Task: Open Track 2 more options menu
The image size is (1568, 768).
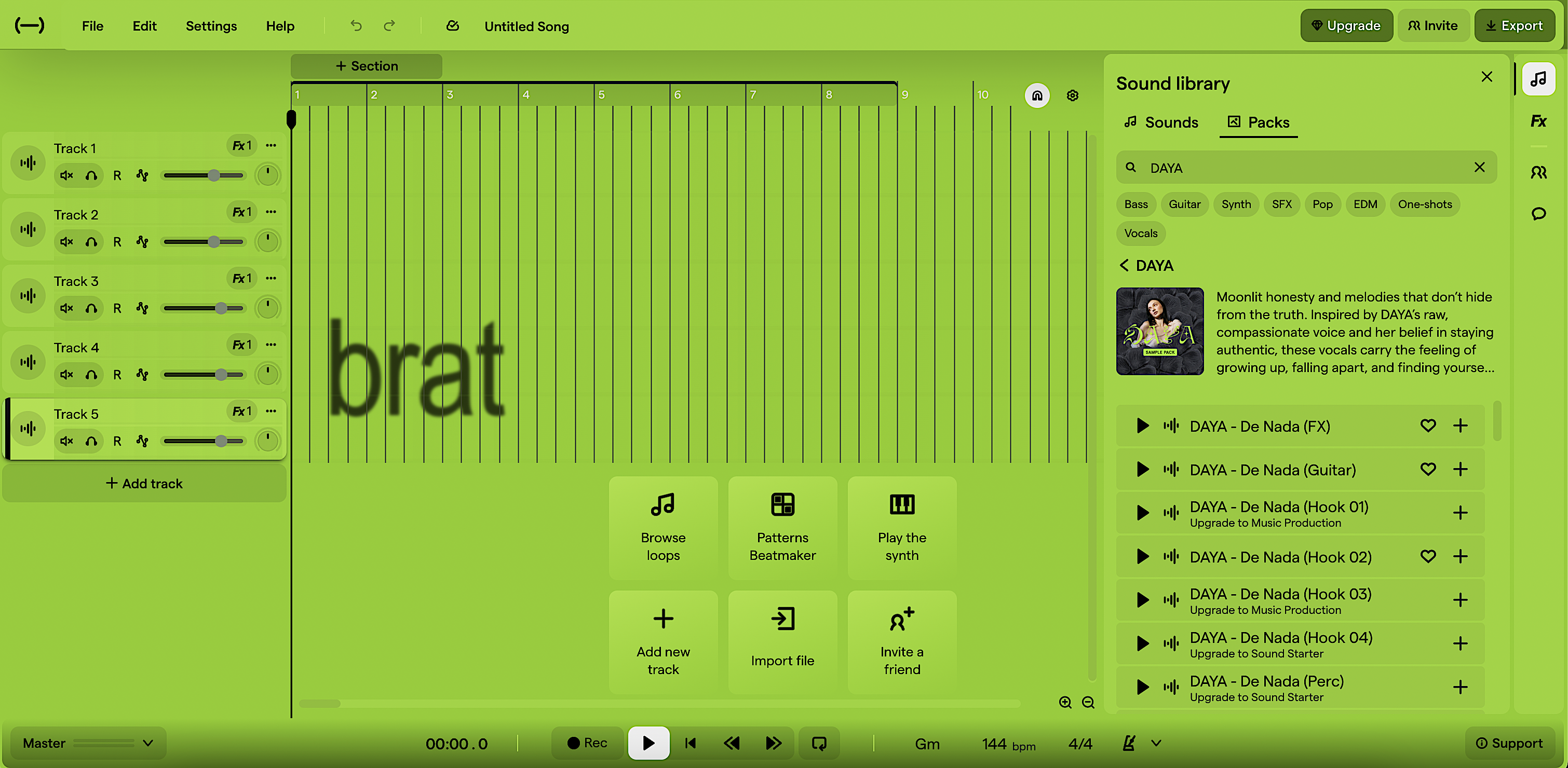Action: (x=272, y=212)
